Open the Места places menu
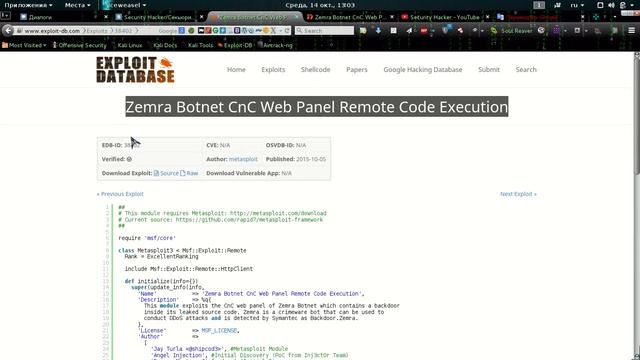 [x=77, y=5]
